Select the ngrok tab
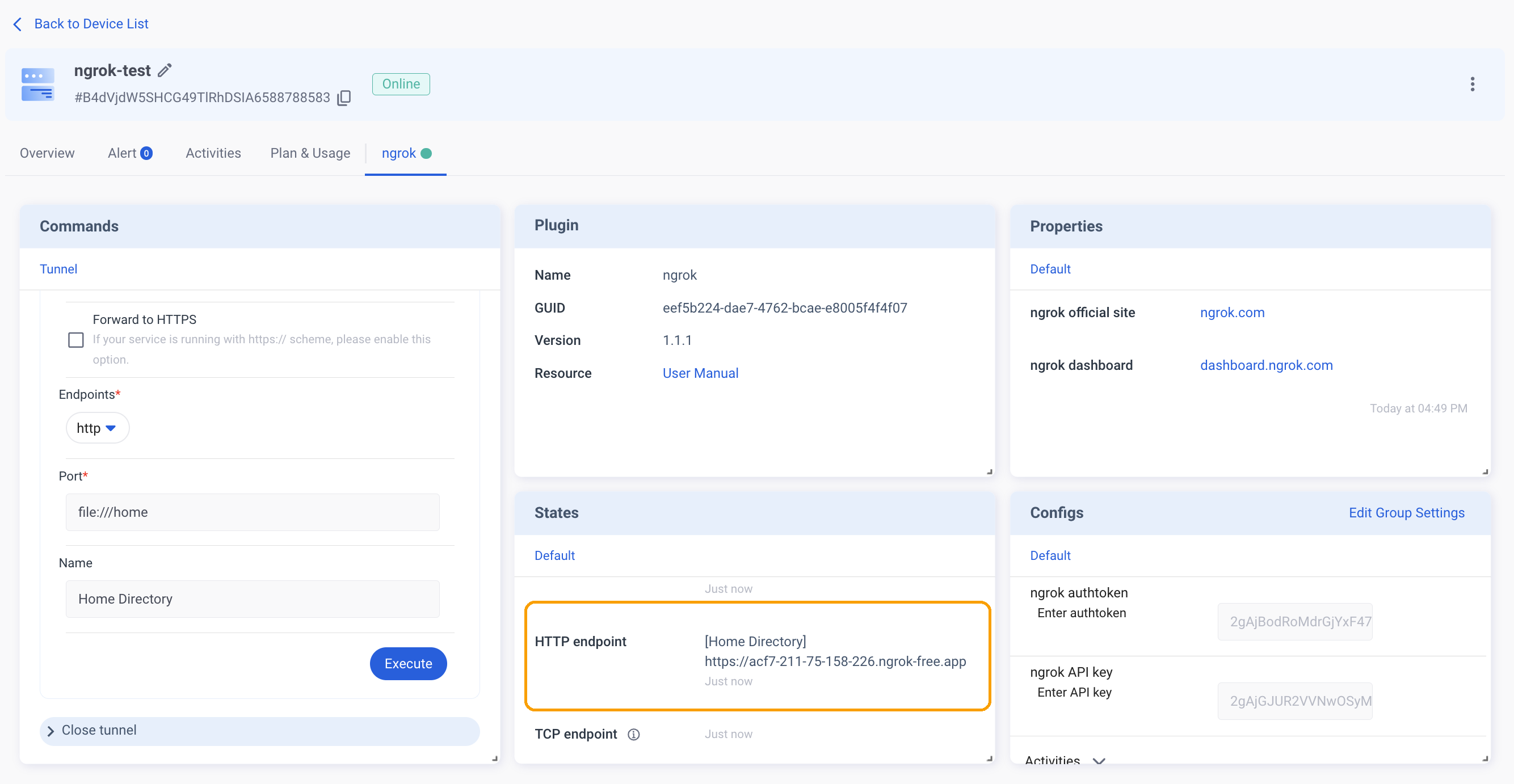The width and height of the screenshot is (1514, 784). coord(406,153)
